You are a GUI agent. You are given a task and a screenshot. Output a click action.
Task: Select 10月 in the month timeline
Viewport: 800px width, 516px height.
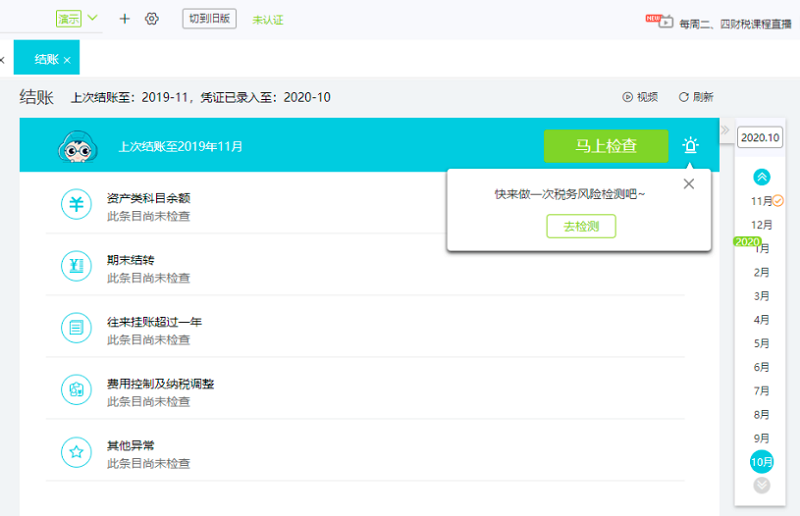[762, 462]
